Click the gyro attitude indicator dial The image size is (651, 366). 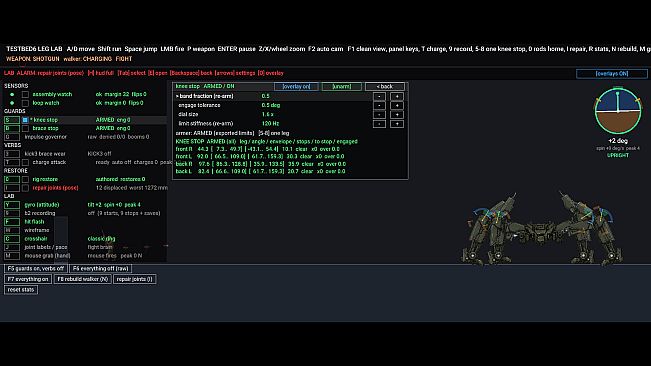[x=618, y=110]
